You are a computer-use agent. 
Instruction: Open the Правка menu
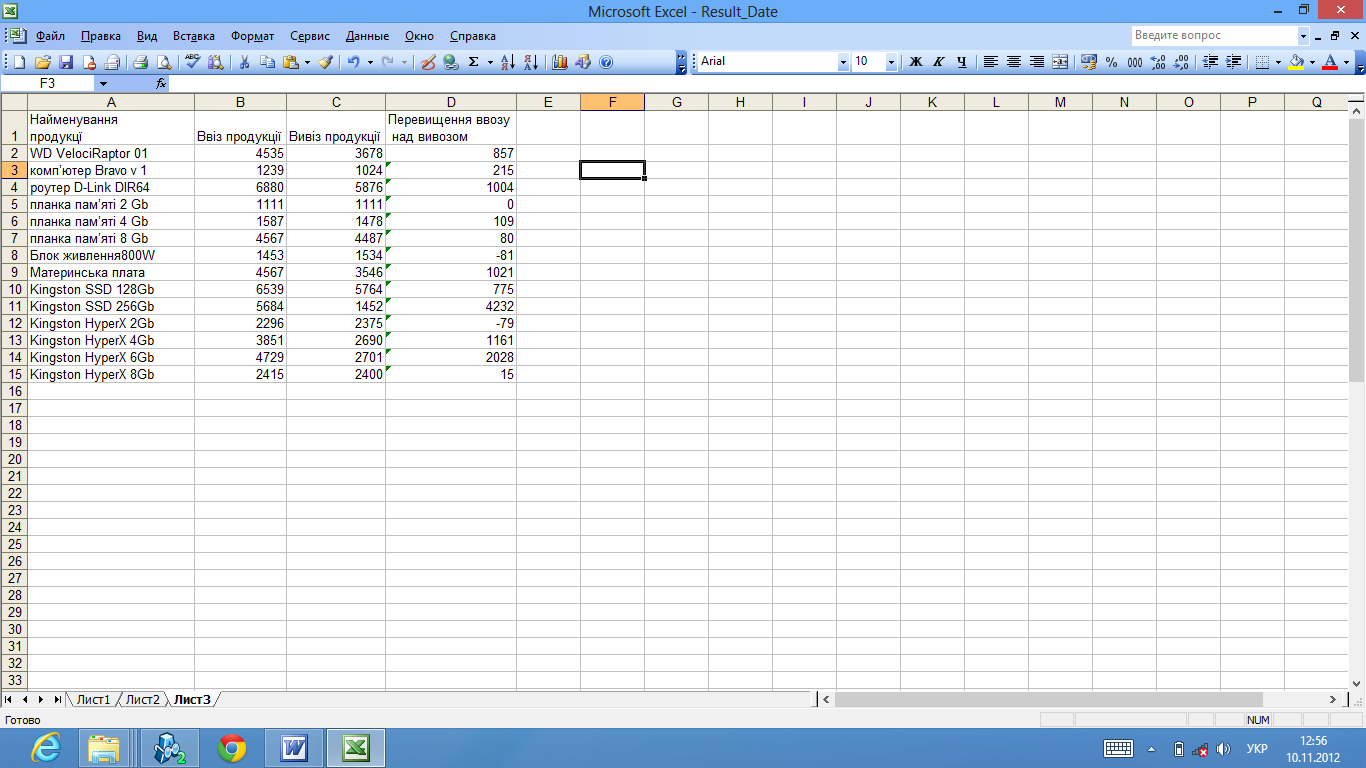101,36
